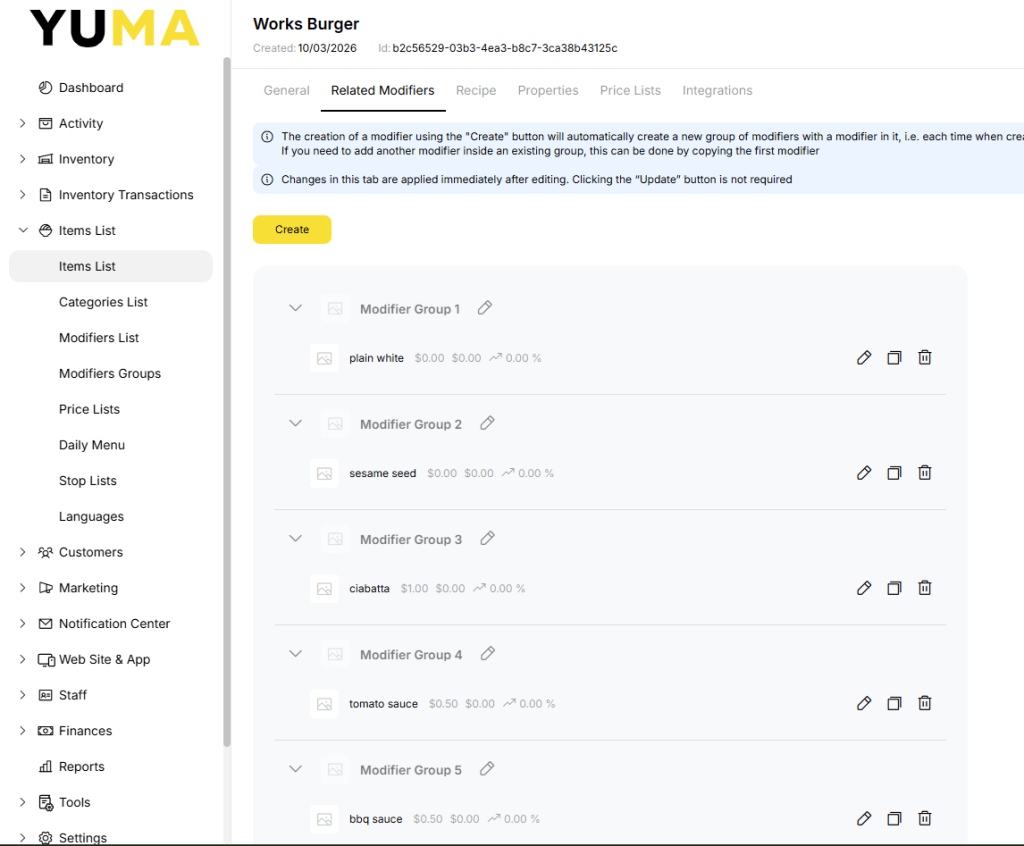Copy the plain white modifier

point(894,357)
